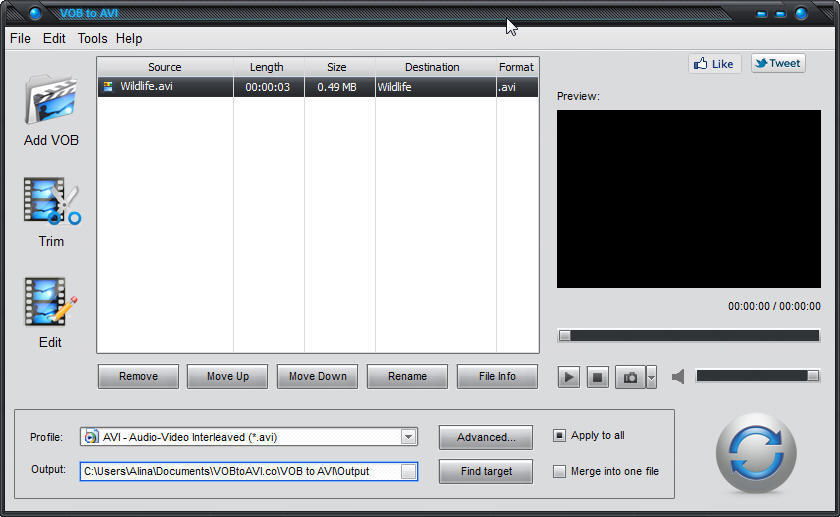
Task: Click the volume slider
Action: (x=757, y=376)
